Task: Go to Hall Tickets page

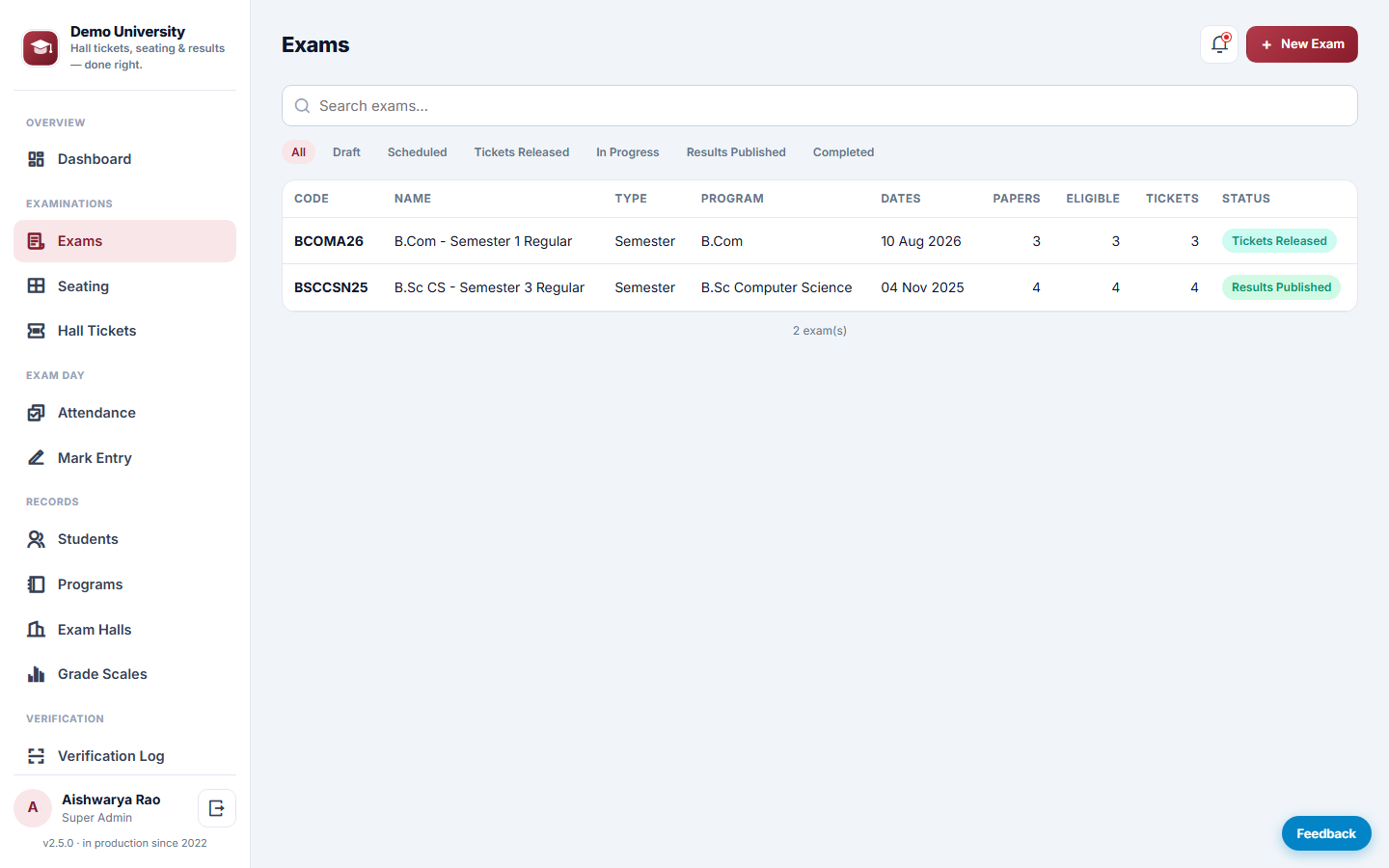Action: pyautogui.click(x=125, y=331)
